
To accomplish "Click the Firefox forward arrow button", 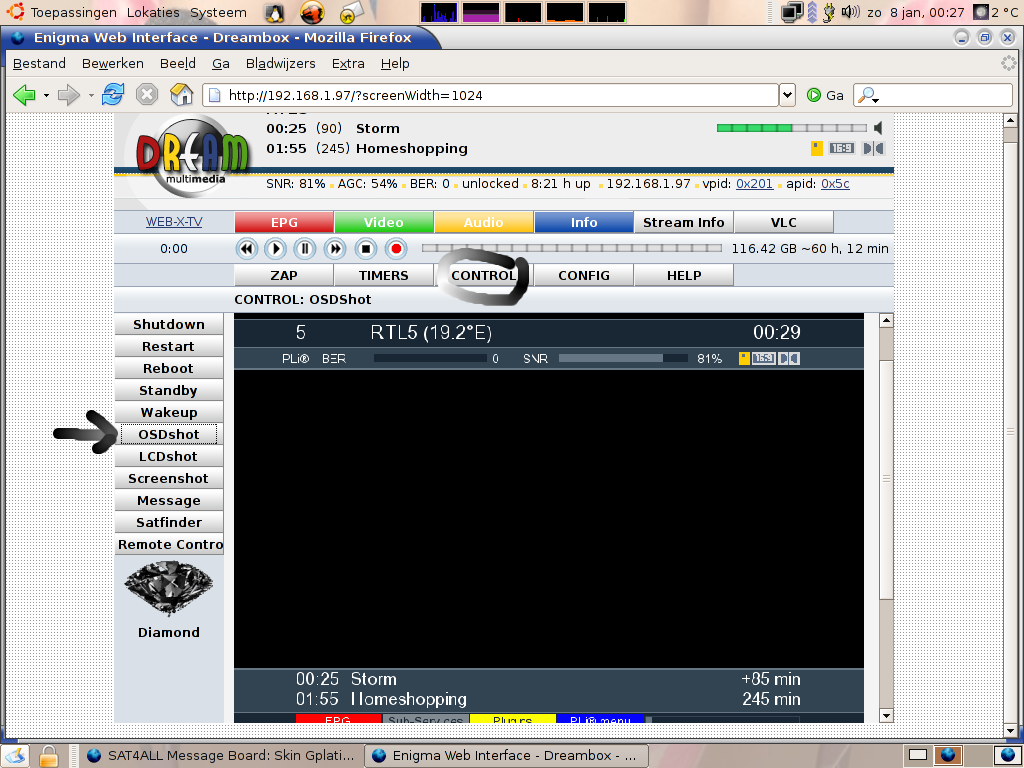I will (x=69, y=95).
